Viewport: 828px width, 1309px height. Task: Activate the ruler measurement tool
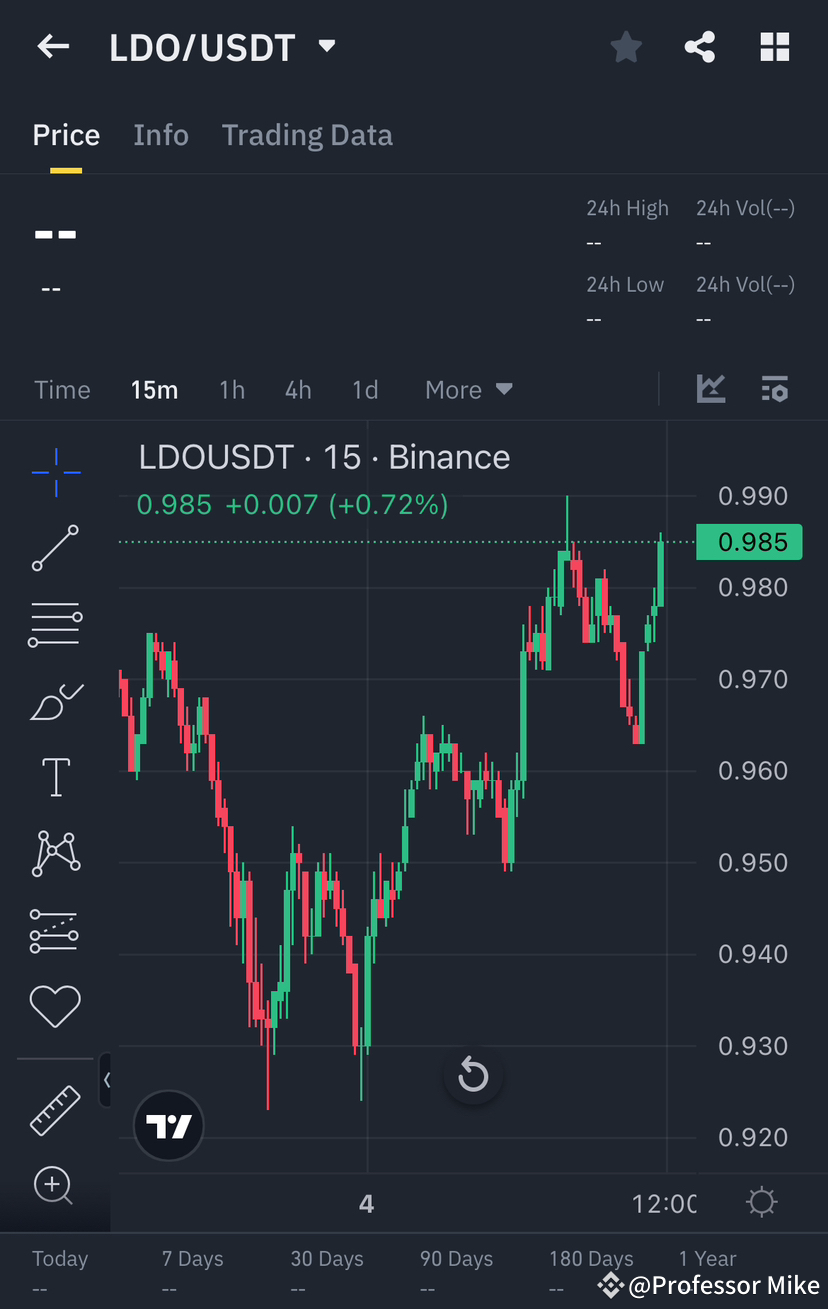point(55,1110)
